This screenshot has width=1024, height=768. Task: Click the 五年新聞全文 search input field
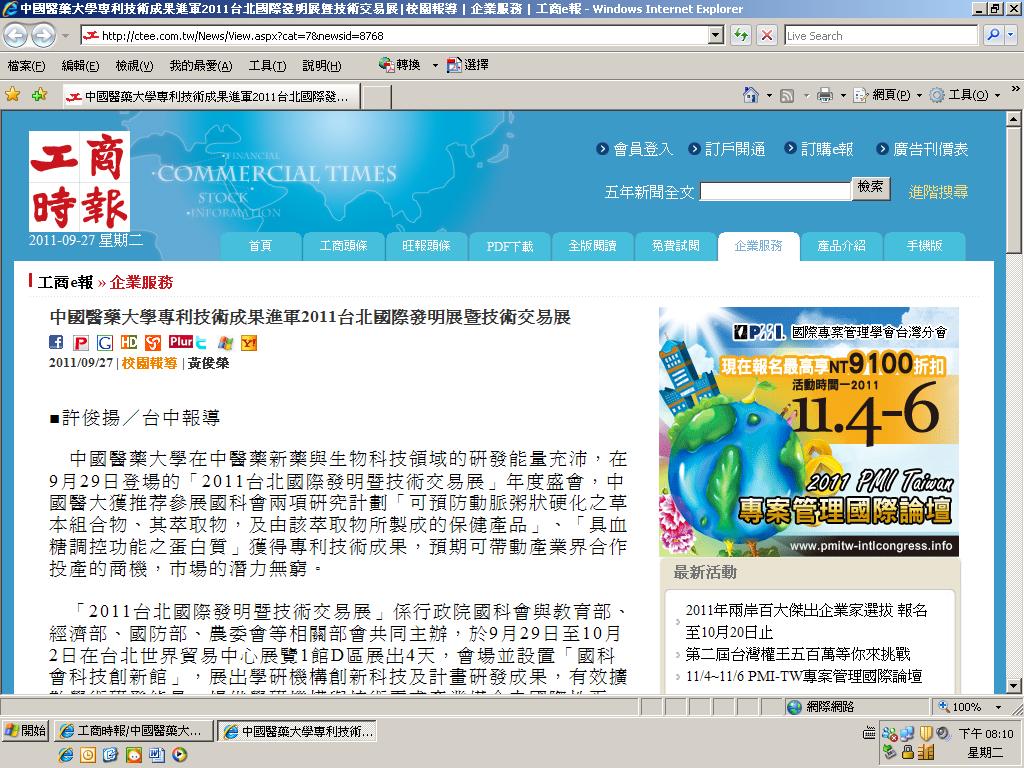click(x=775, y=191)
